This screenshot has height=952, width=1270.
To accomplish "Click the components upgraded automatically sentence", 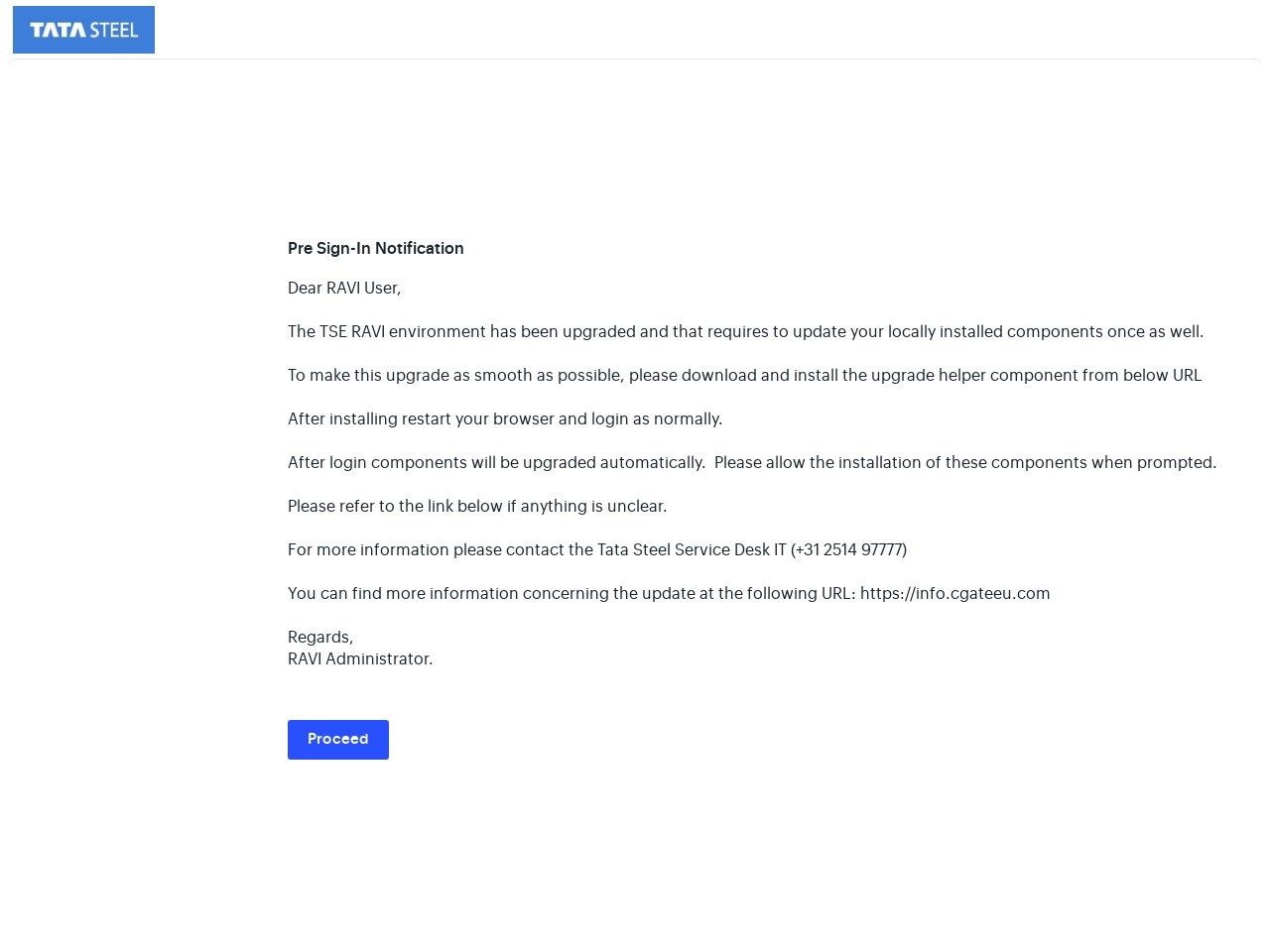I will [496, 462].
